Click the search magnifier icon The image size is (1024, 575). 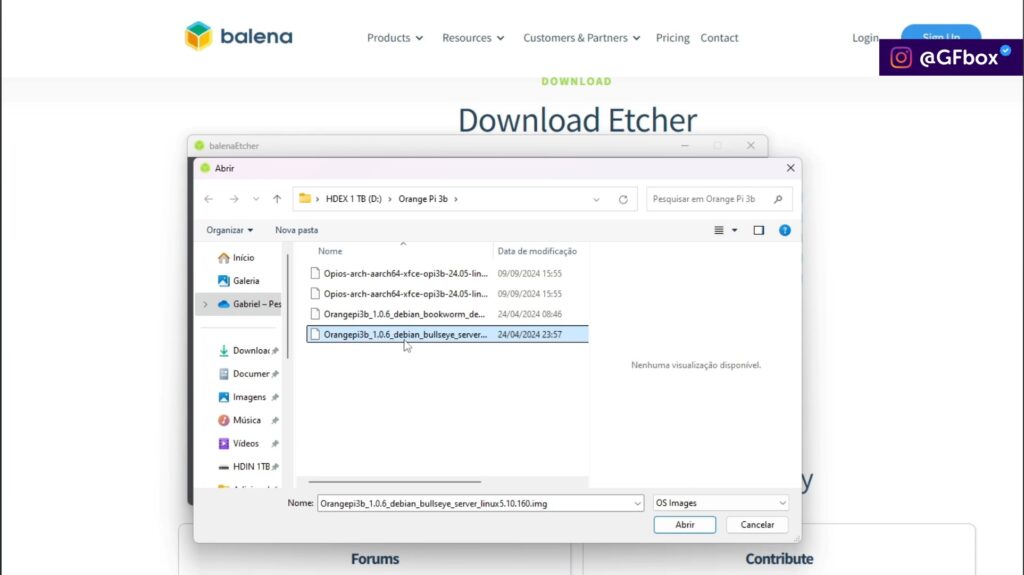coord(778,199)
